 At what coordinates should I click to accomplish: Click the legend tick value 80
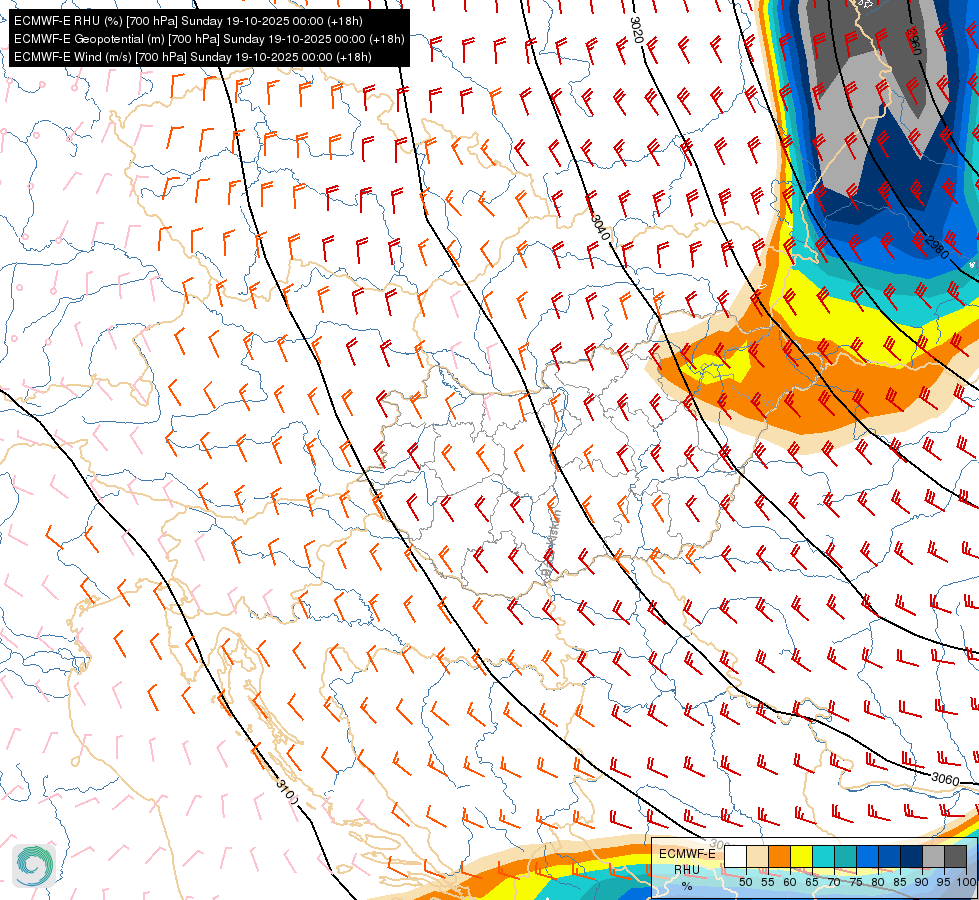click(878, 882)
